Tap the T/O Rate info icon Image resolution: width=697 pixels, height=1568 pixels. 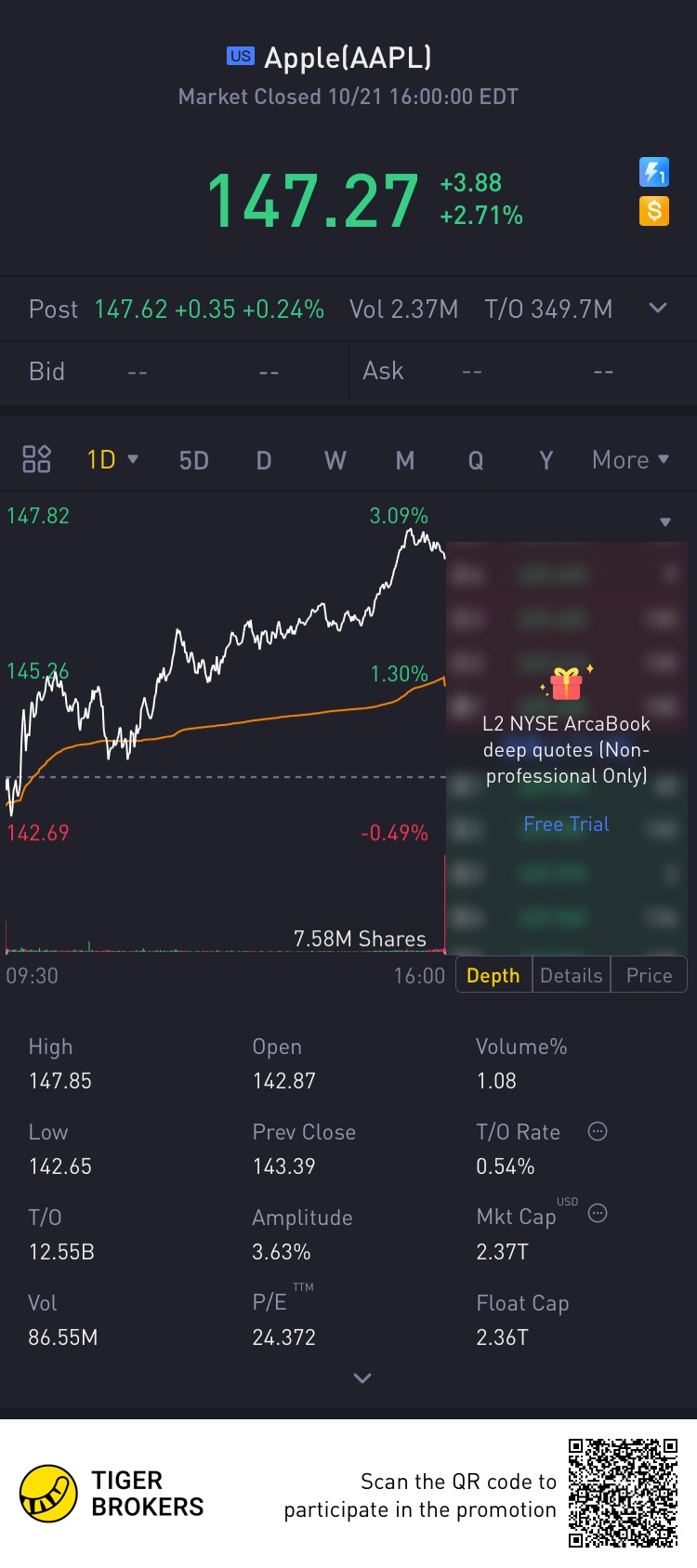point(598,1131)
